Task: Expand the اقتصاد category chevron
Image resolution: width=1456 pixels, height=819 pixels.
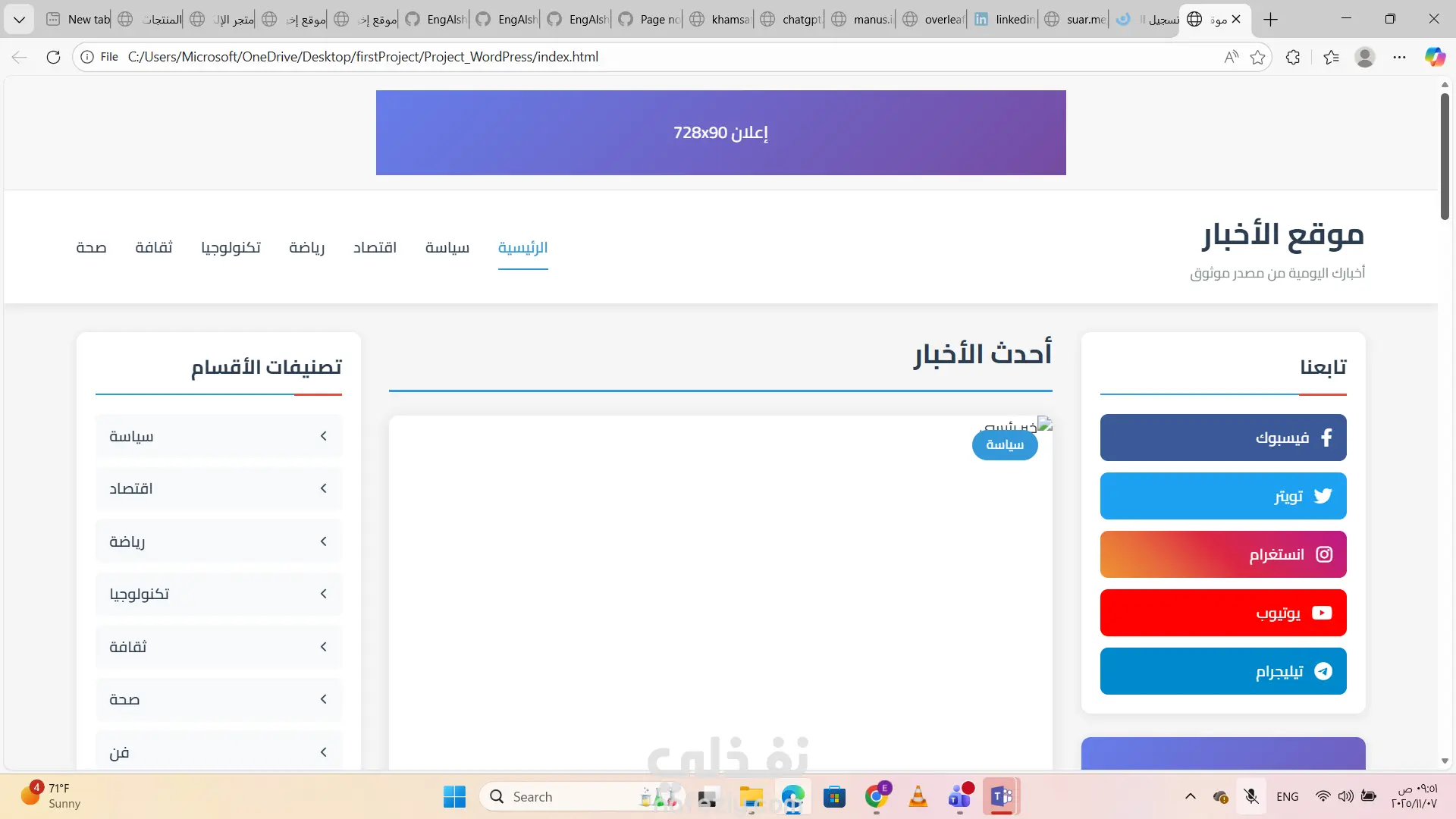Action: (x=324, y=488)
